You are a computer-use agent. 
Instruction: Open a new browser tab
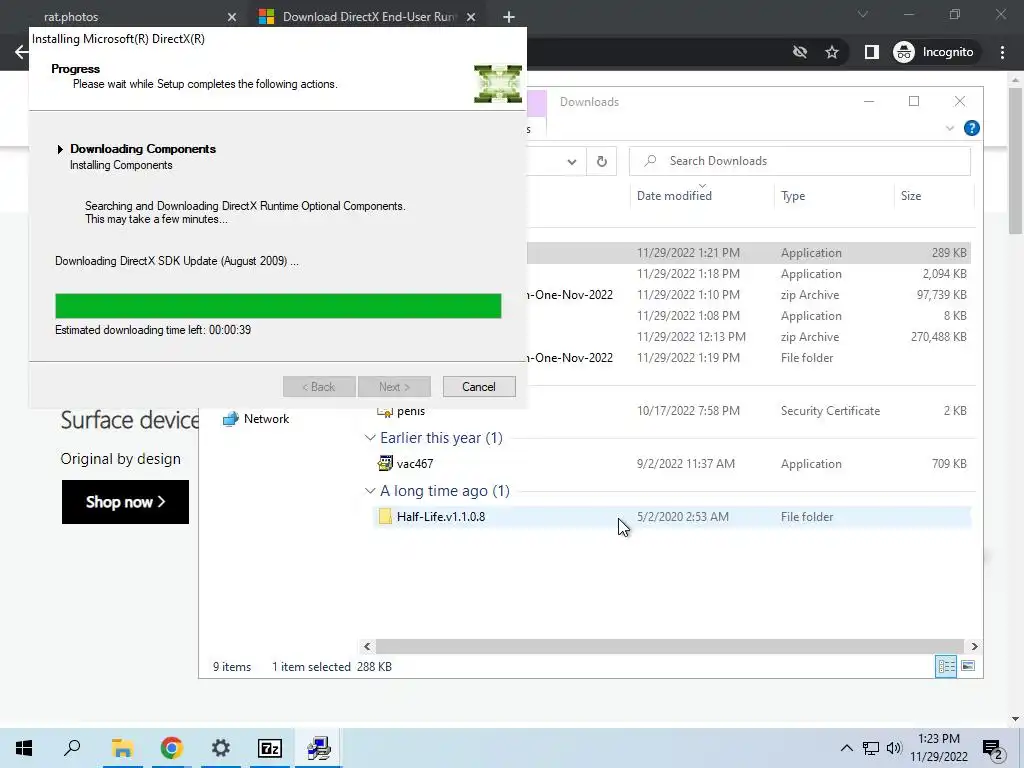(509, 17)
